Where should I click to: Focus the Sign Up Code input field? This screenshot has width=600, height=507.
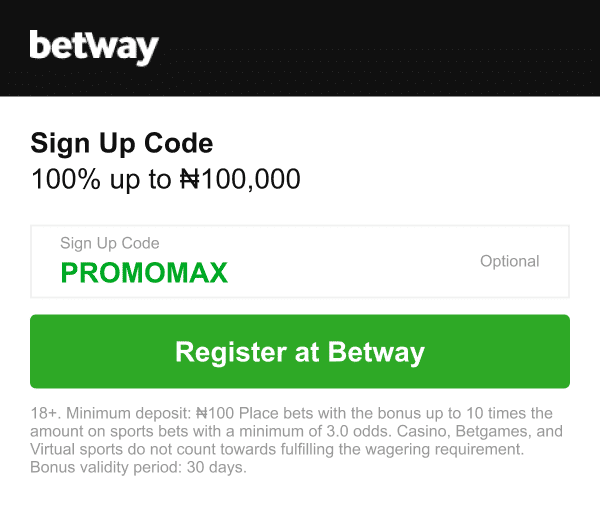pyautogui.click(x=300, y=261)
